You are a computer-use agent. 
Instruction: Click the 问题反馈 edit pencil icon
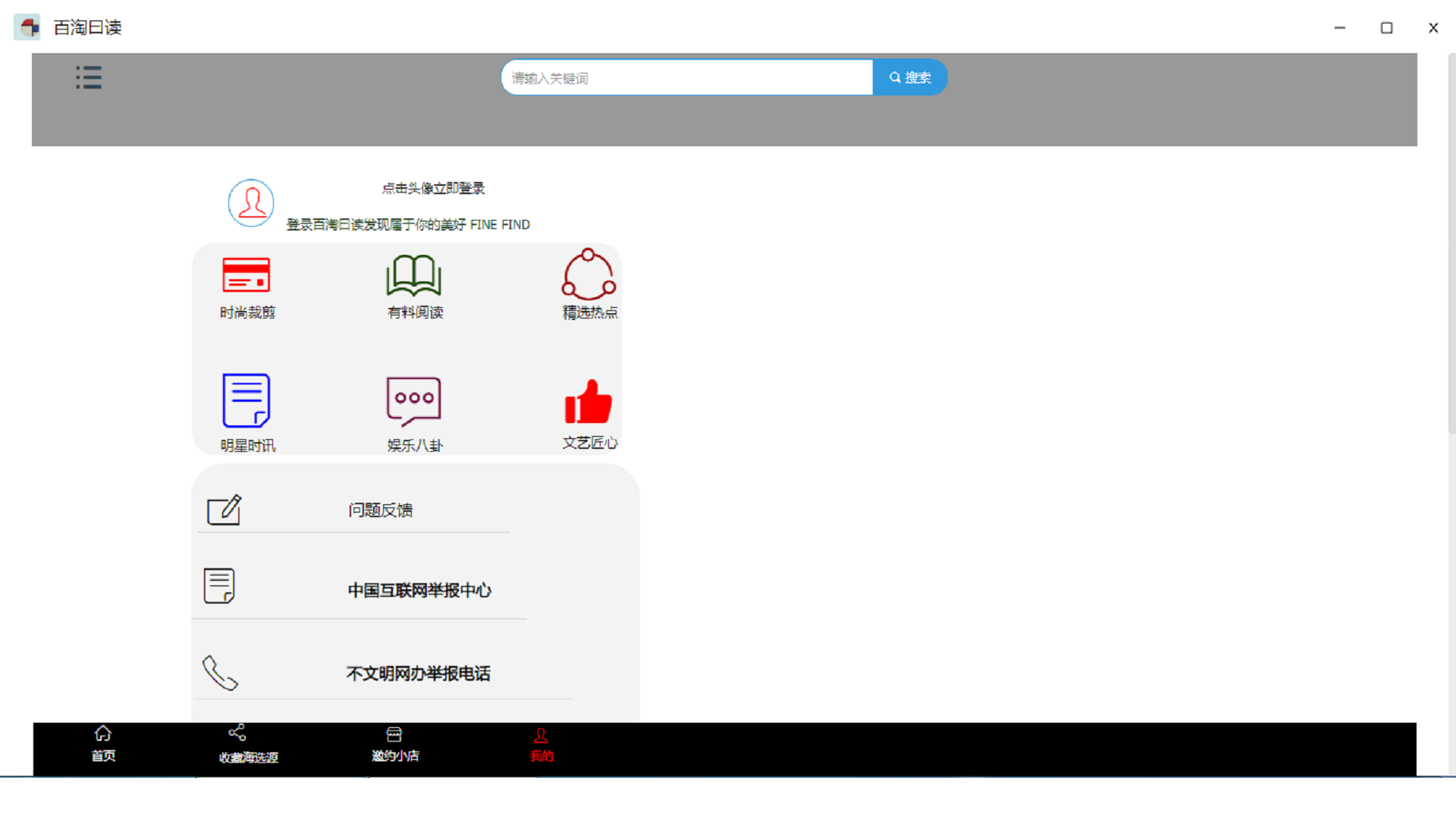tap(224, 510)
